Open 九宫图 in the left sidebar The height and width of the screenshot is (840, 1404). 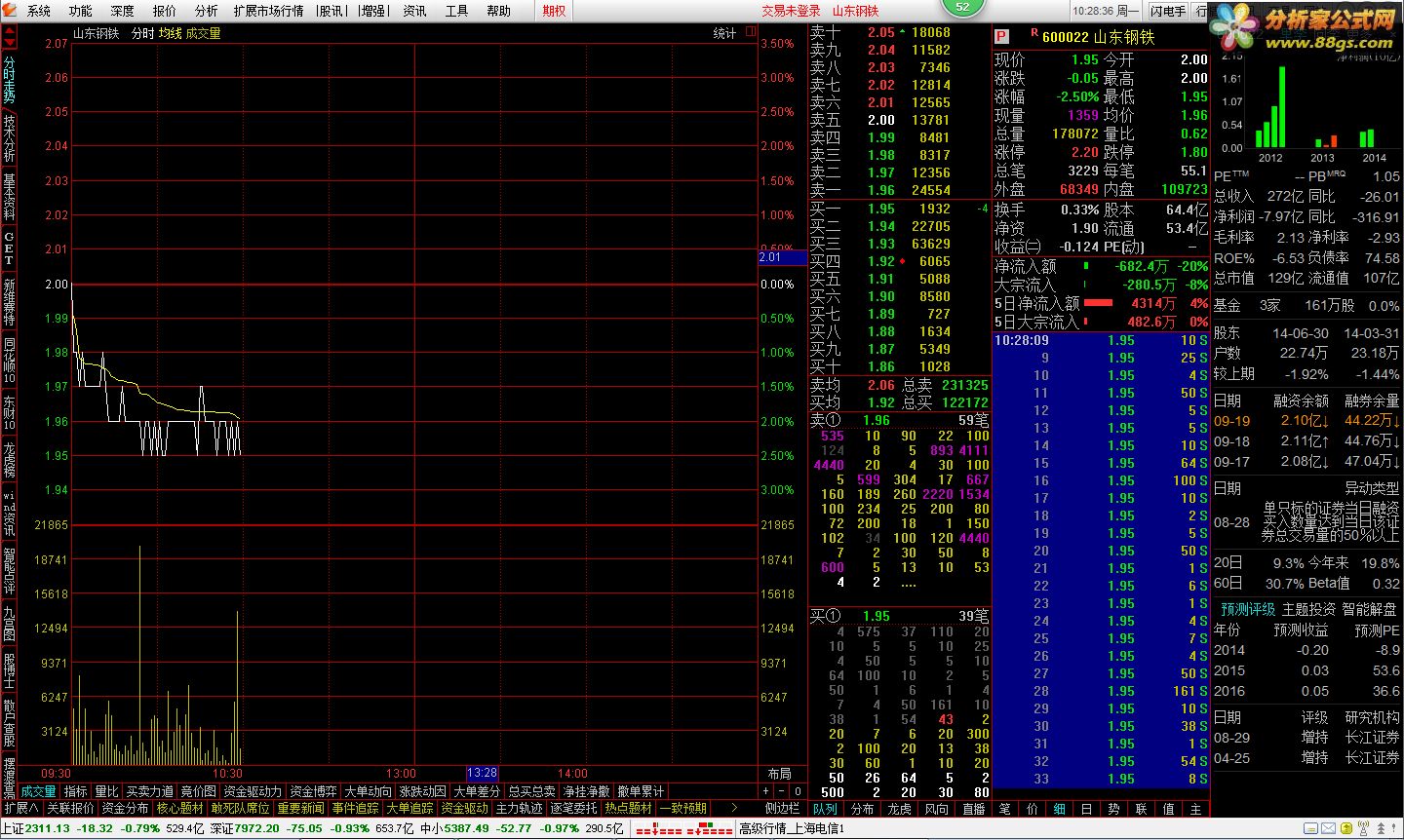9,624
